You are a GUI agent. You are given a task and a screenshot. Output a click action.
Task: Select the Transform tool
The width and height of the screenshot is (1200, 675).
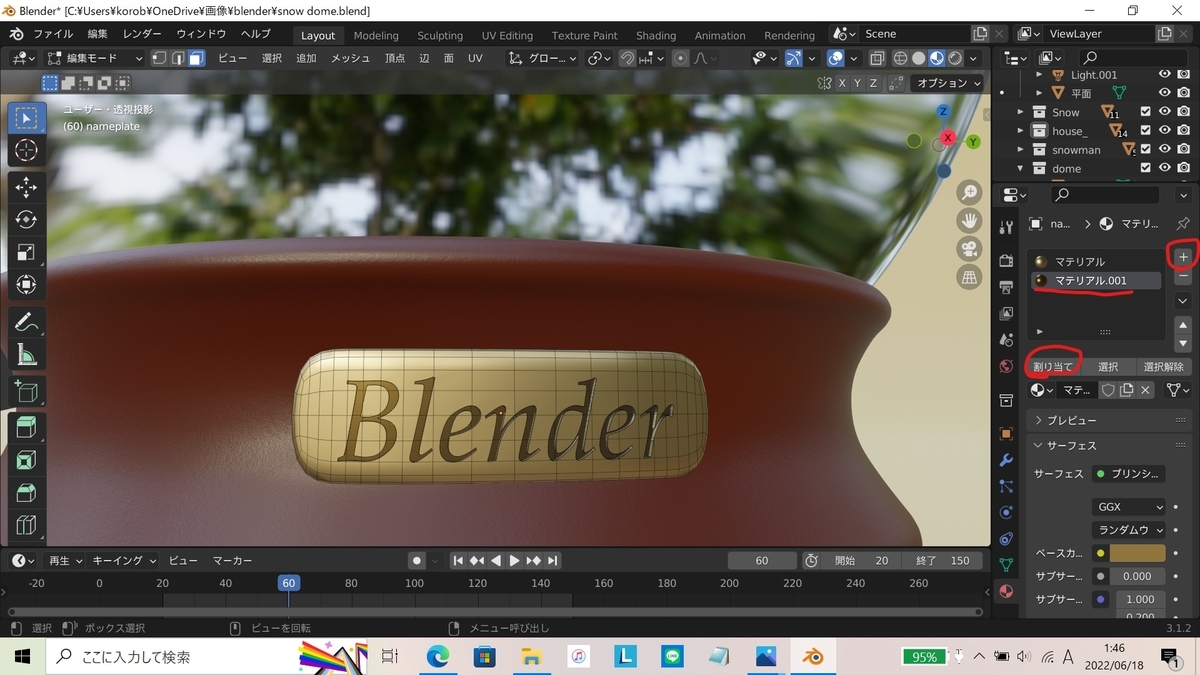click(26, 285)
